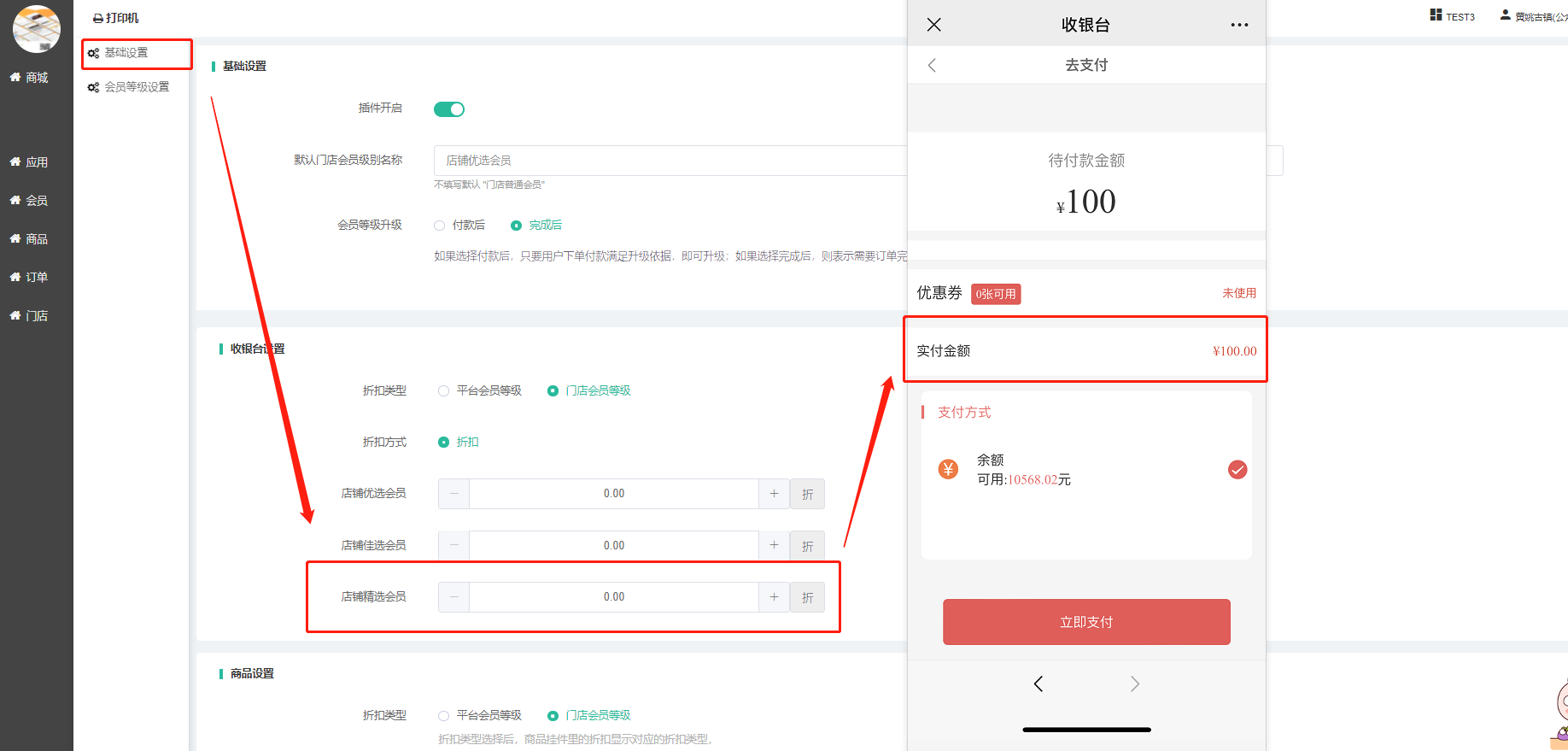
Task: Click the user avatar logo in sidebar
Action: (37, 29)
